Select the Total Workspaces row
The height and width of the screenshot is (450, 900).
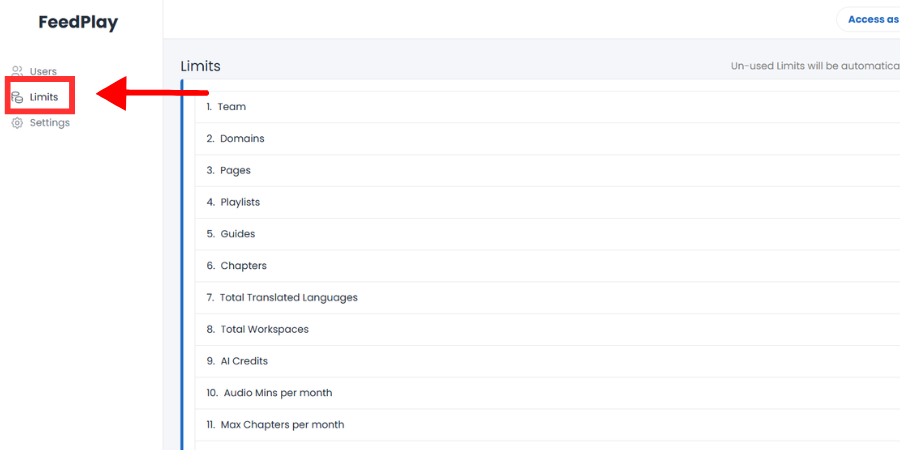click(x=547, y=329)
